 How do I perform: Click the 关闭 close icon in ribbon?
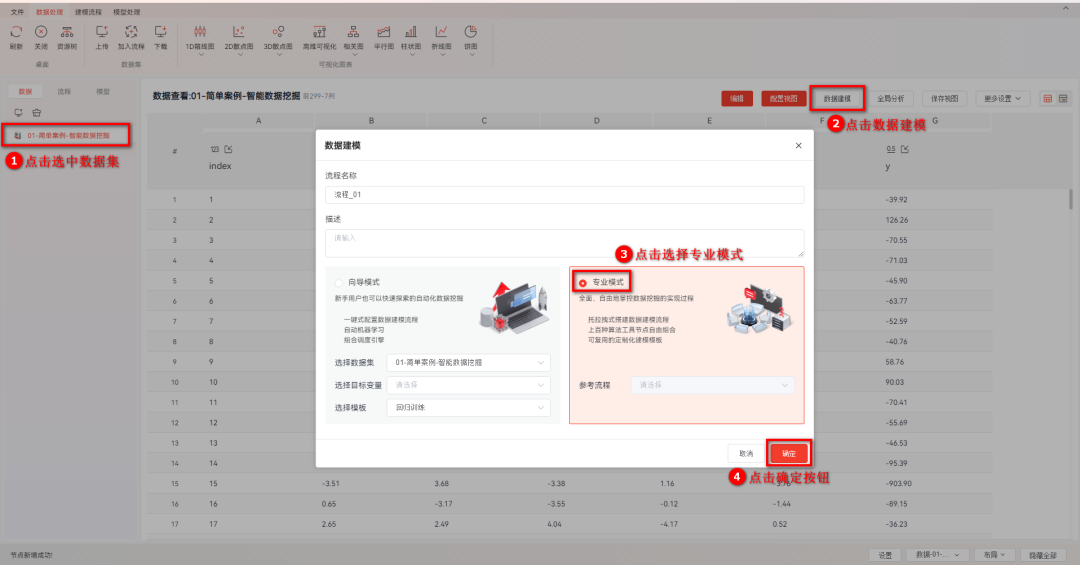(41, 32)
